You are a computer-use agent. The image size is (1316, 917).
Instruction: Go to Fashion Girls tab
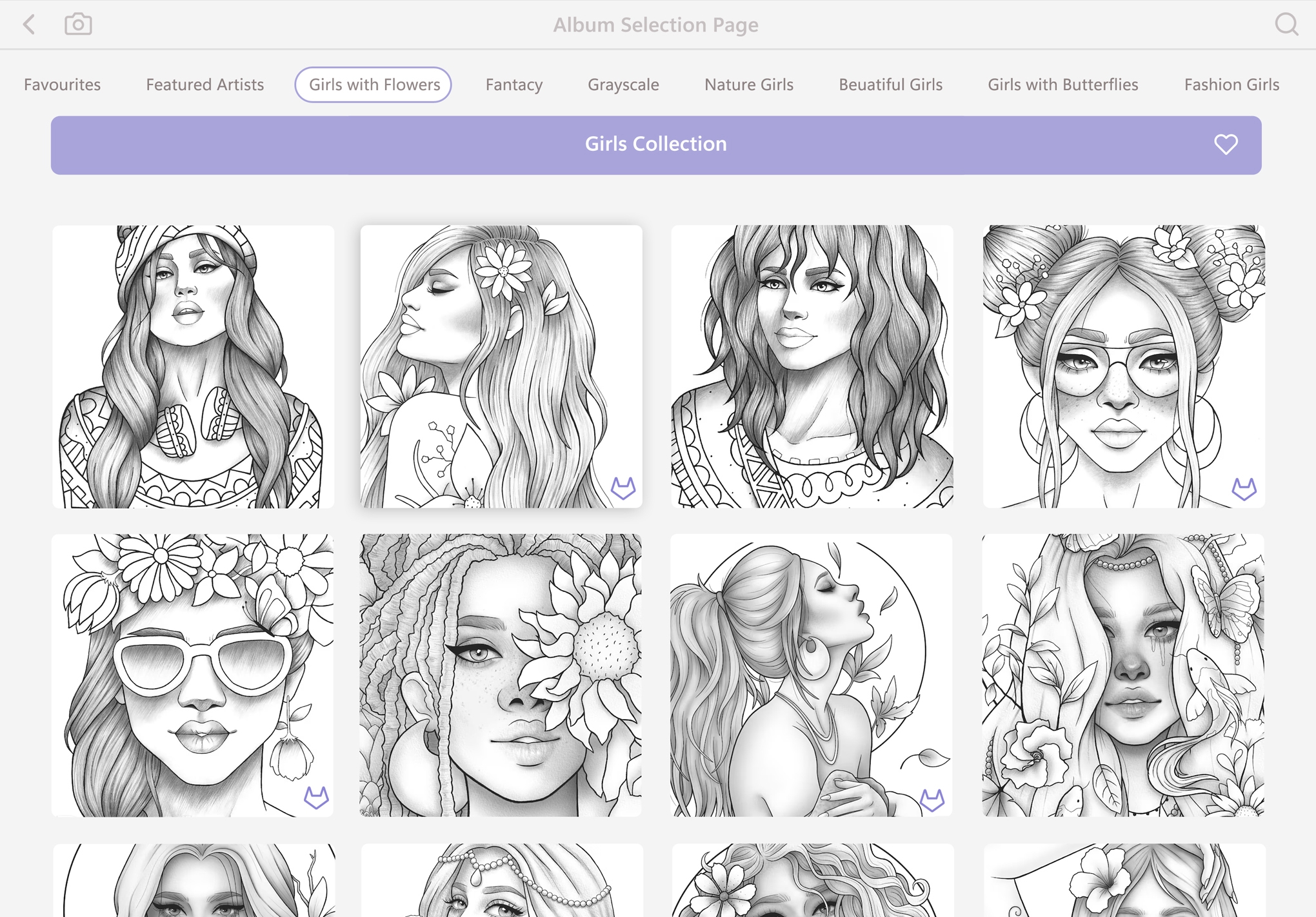click(1231, 84)
